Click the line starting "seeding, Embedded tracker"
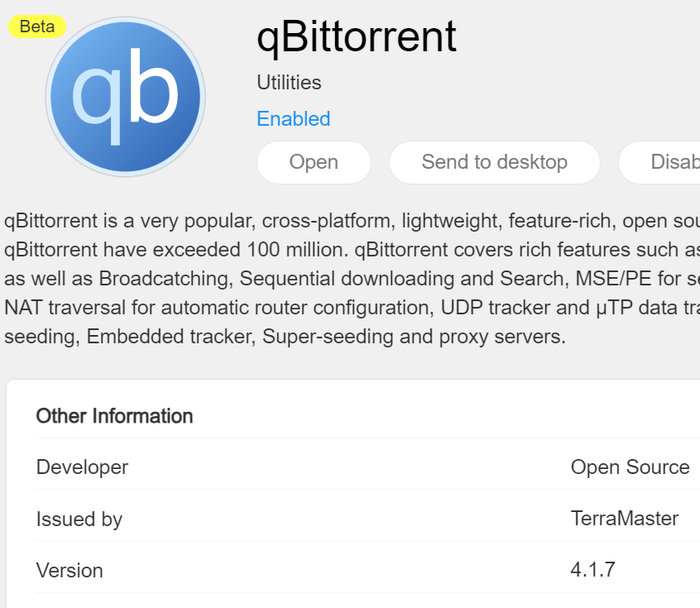This screenshot has width=700, height=608. pyautogui.click(x=285, y=337)
